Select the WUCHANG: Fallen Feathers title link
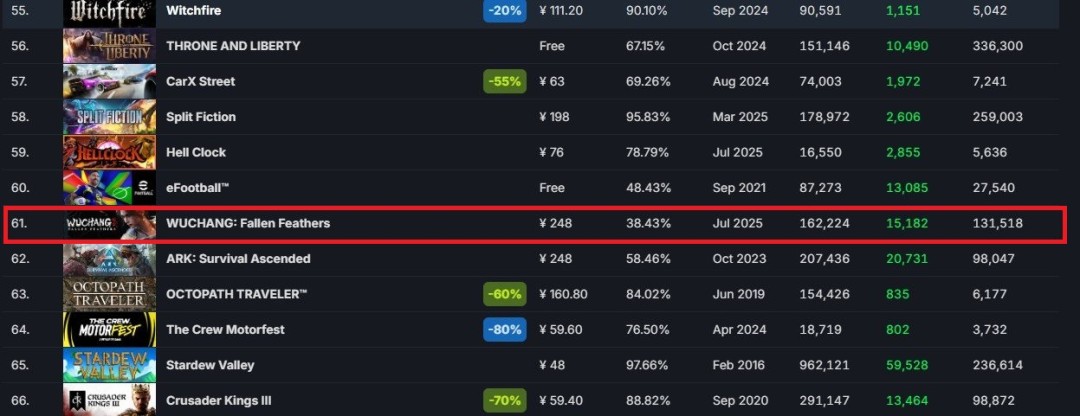Screen dimensions: 1080x416 [x=248, y=223]
